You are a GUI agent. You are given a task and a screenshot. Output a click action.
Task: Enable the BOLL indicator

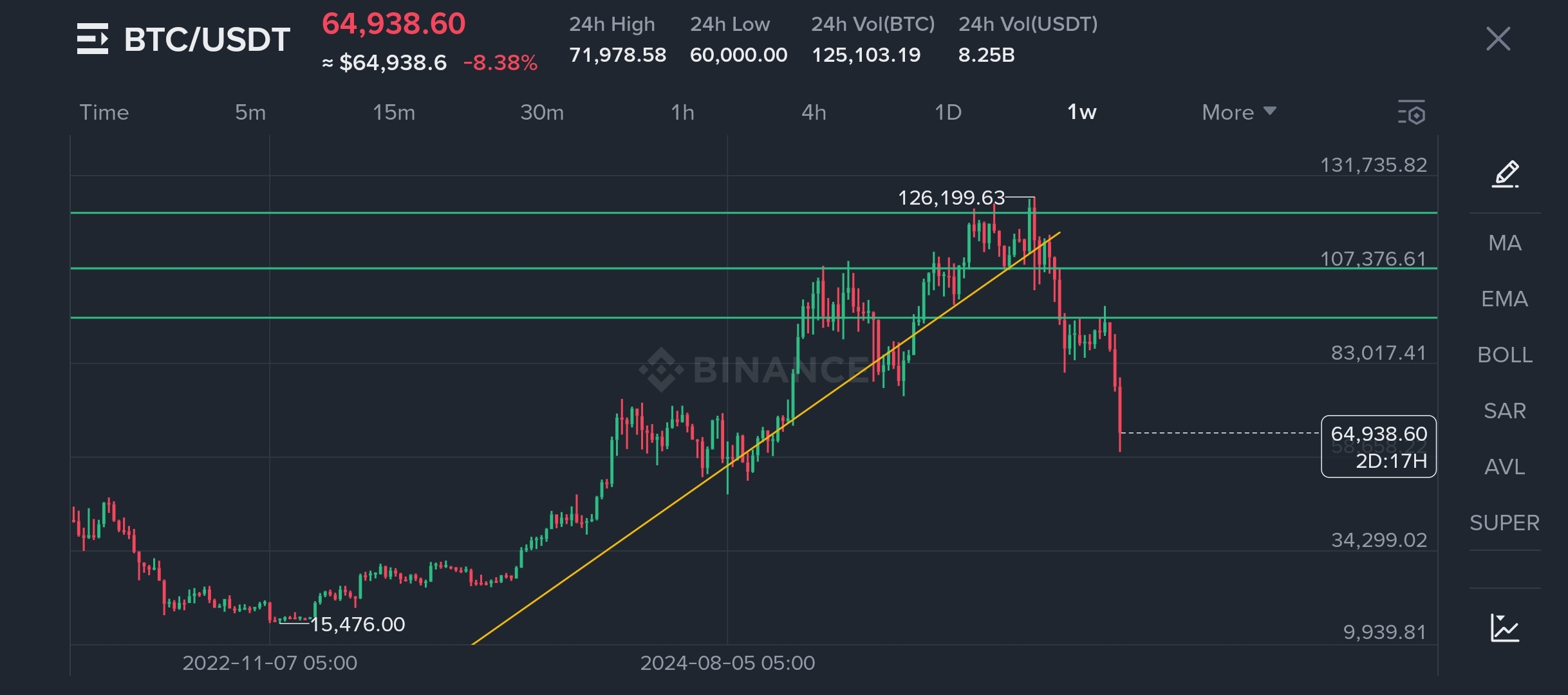click(1505, 355)
